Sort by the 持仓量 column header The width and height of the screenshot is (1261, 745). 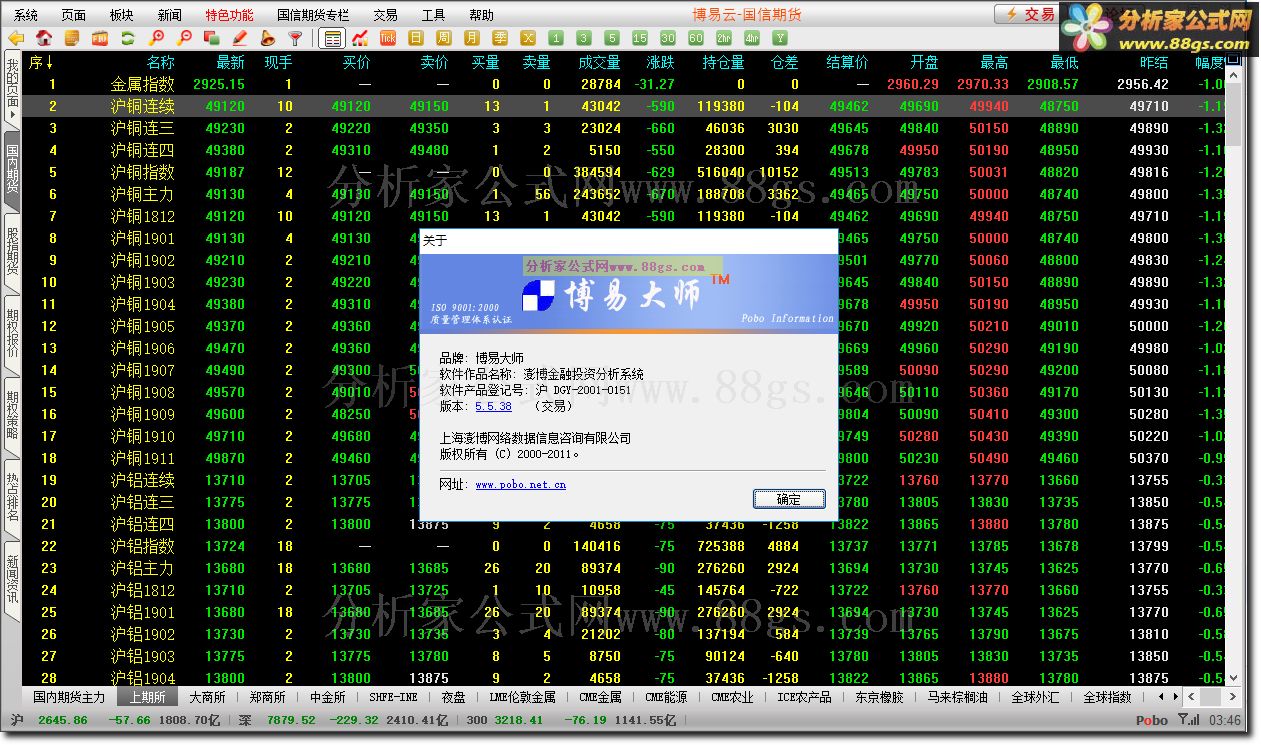pyautogui.click(x=723, y=62)
